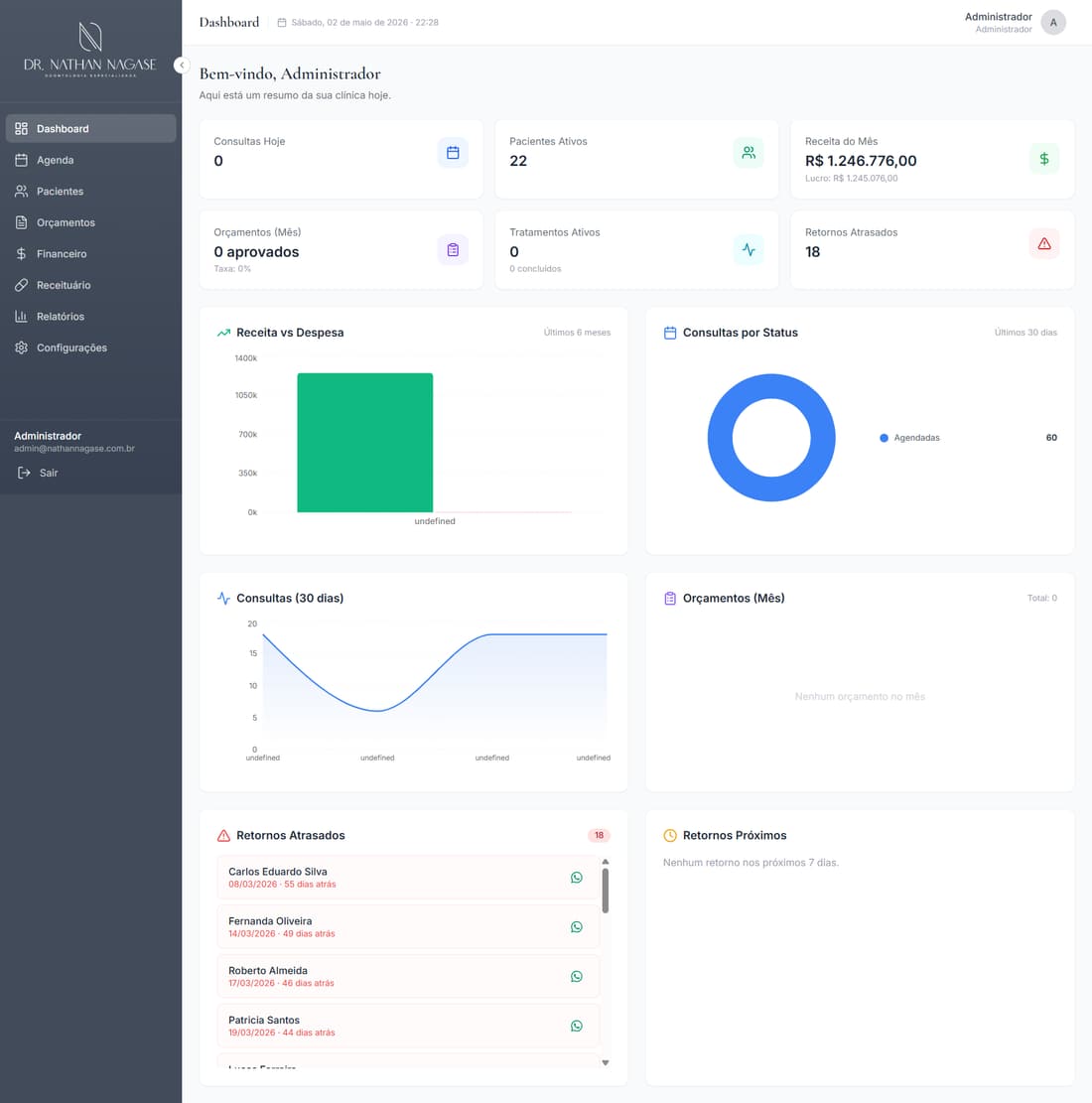The image size is (1092, 1103).
Task: Open the Consultas Hoje stat card
Action: click(341, 159)
